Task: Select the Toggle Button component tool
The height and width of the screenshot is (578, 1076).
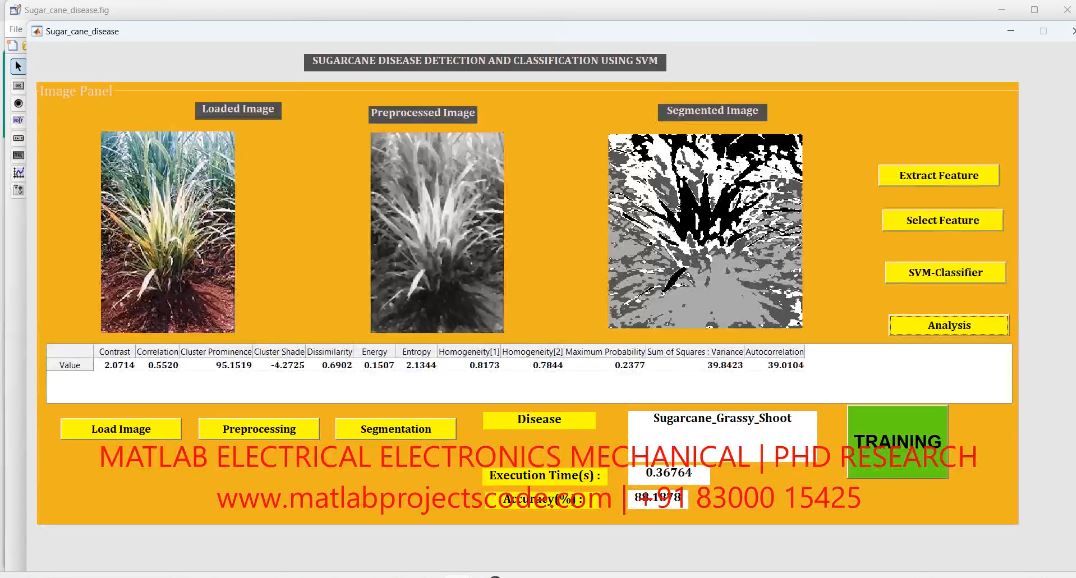Action: coord(18,155)
